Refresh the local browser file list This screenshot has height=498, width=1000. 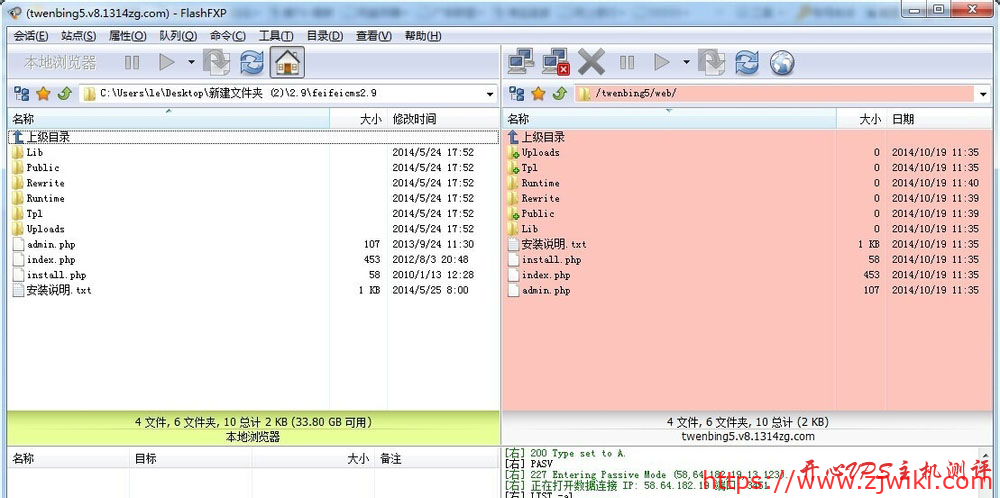point(252,63)
